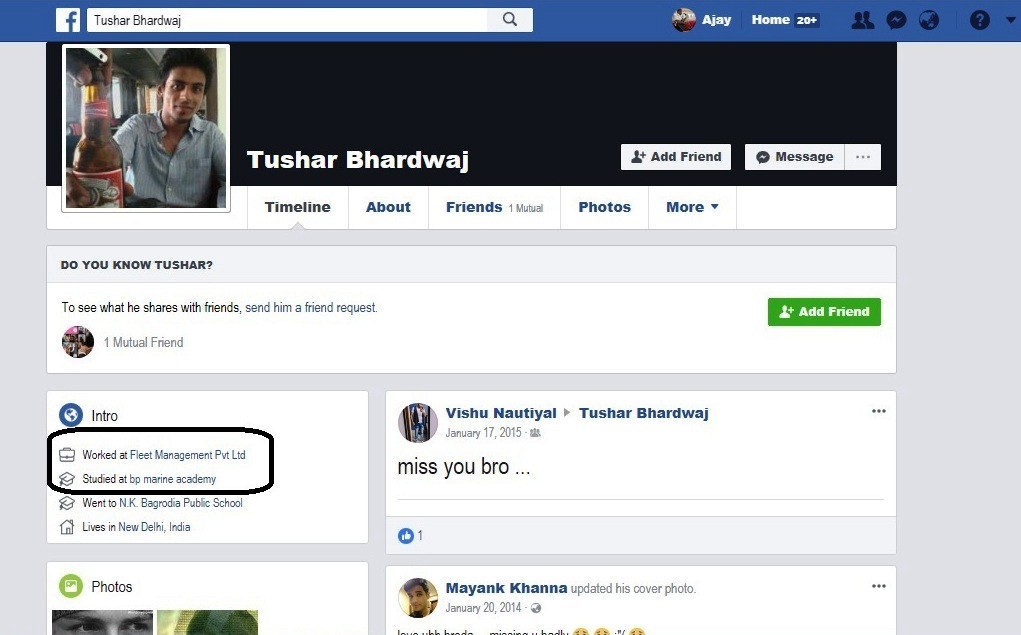Open the help question mark icon

coord(980,20)
